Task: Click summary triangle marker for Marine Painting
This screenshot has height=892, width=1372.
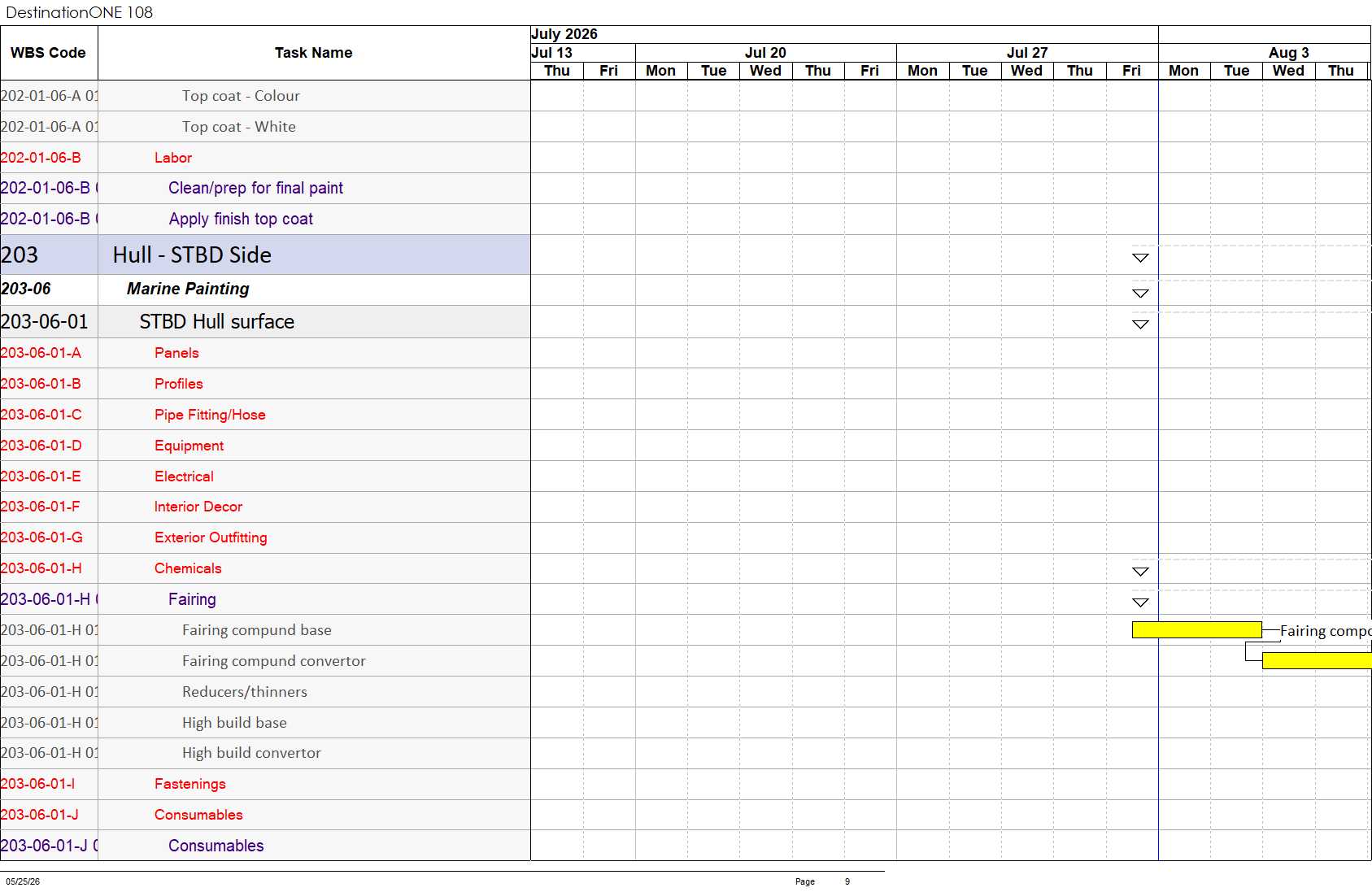Action: pos(1140,294)
